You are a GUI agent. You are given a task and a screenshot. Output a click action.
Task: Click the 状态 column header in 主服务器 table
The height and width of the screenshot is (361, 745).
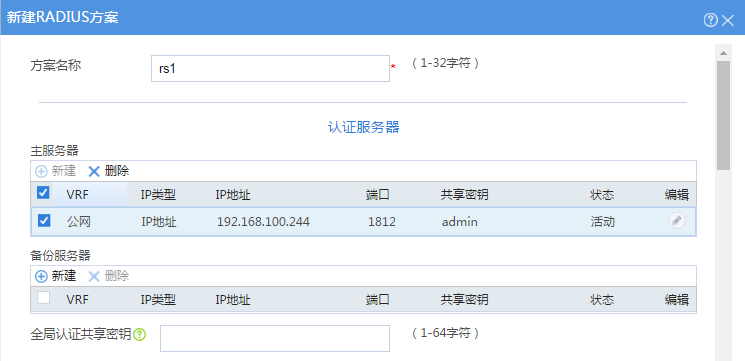[x=602, y=195]
